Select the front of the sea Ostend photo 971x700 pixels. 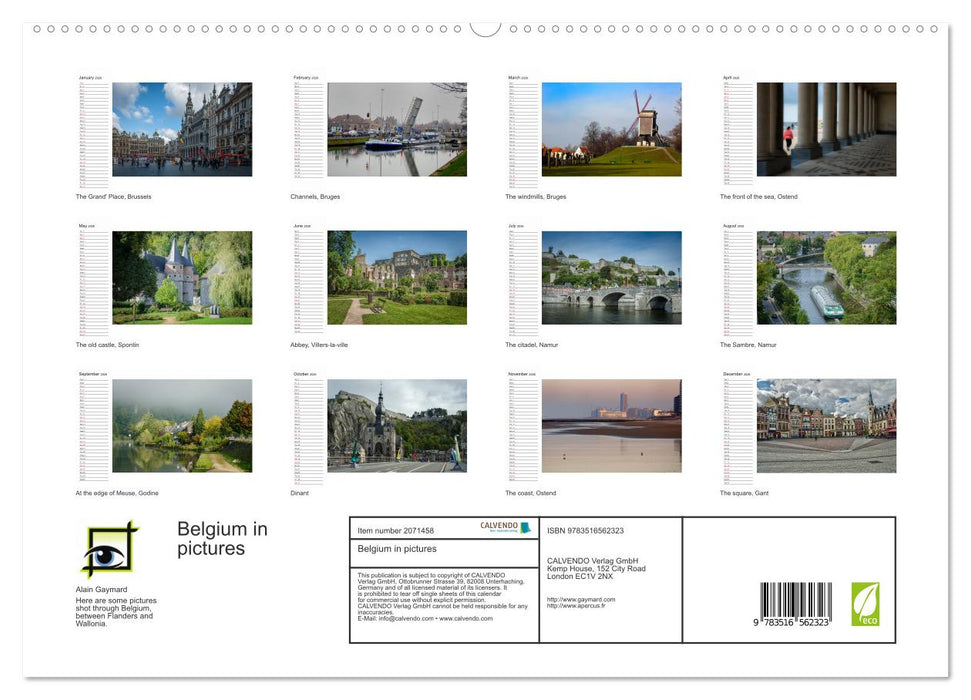826,128
